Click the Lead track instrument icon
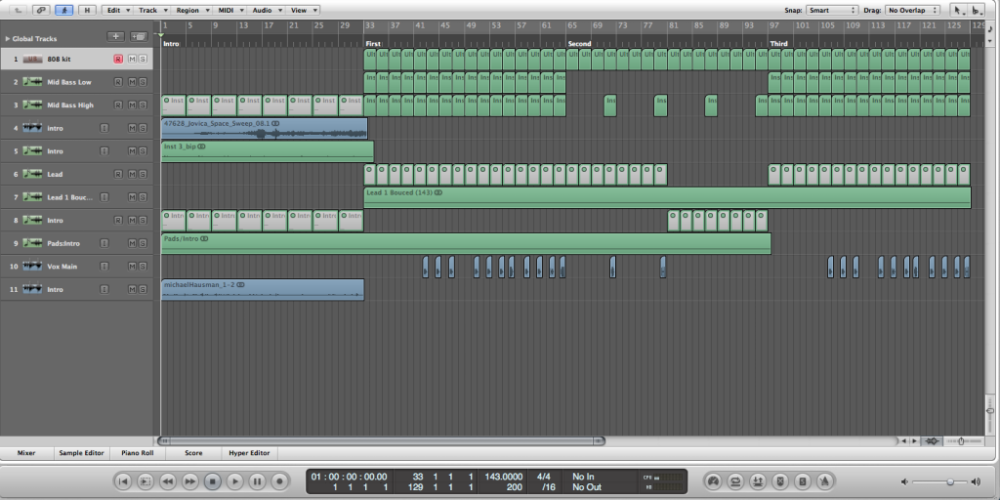This screenshot has width=1000, height=500. pyautogui.click(x=33, y=174)
